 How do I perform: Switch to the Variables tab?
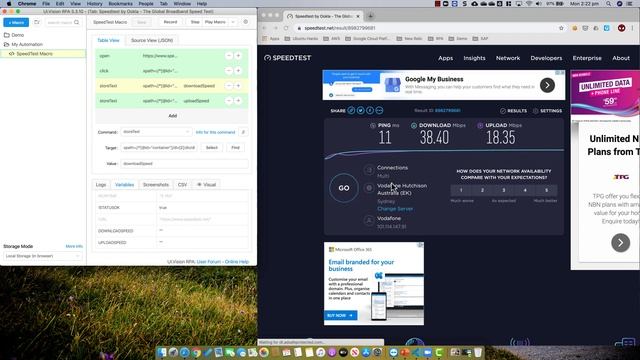(124, 185)
